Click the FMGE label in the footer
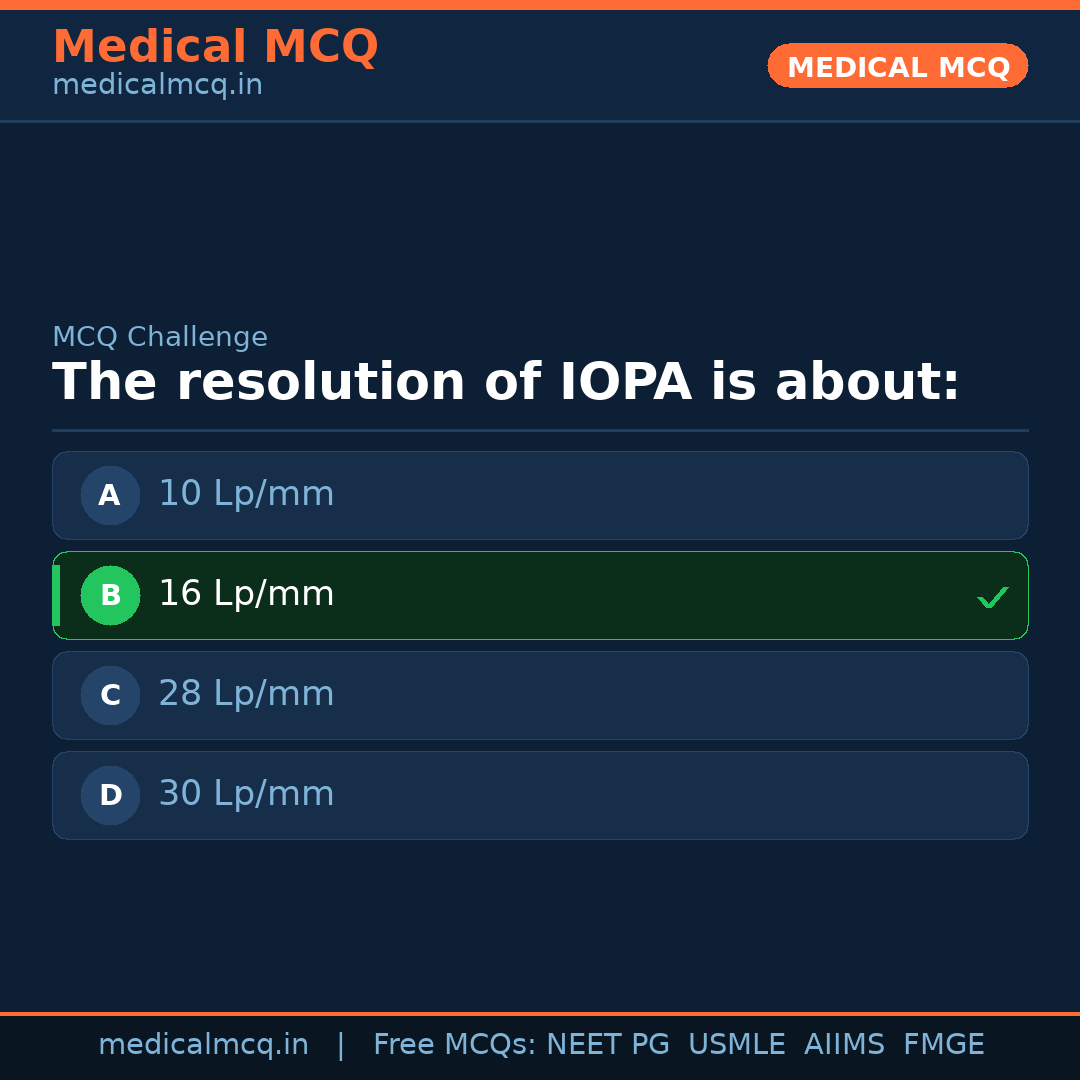This screenshot has width=1080, height=1080. (943, 1045)
